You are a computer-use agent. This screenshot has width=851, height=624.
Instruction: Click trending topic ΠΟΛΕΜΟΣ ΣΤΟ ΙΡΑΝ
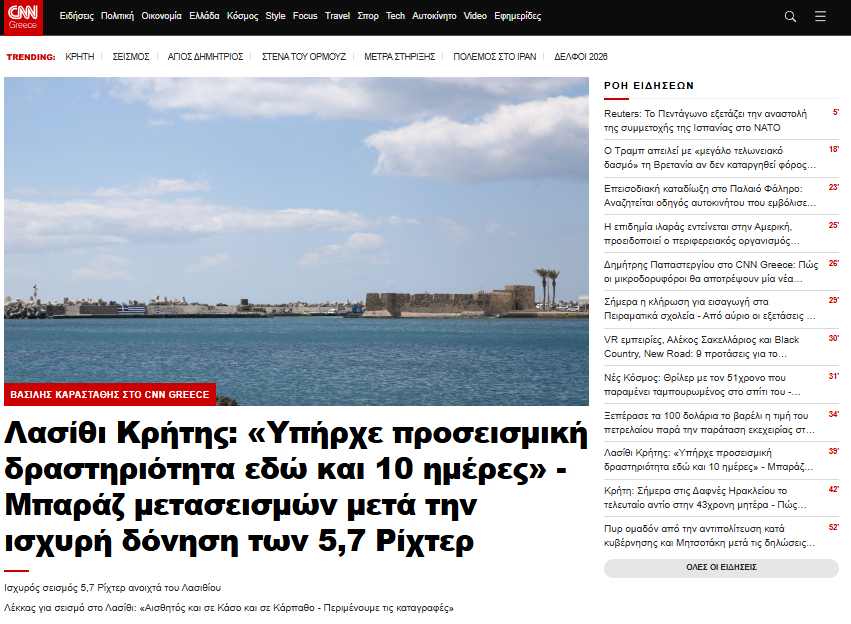tap(494, 57)
